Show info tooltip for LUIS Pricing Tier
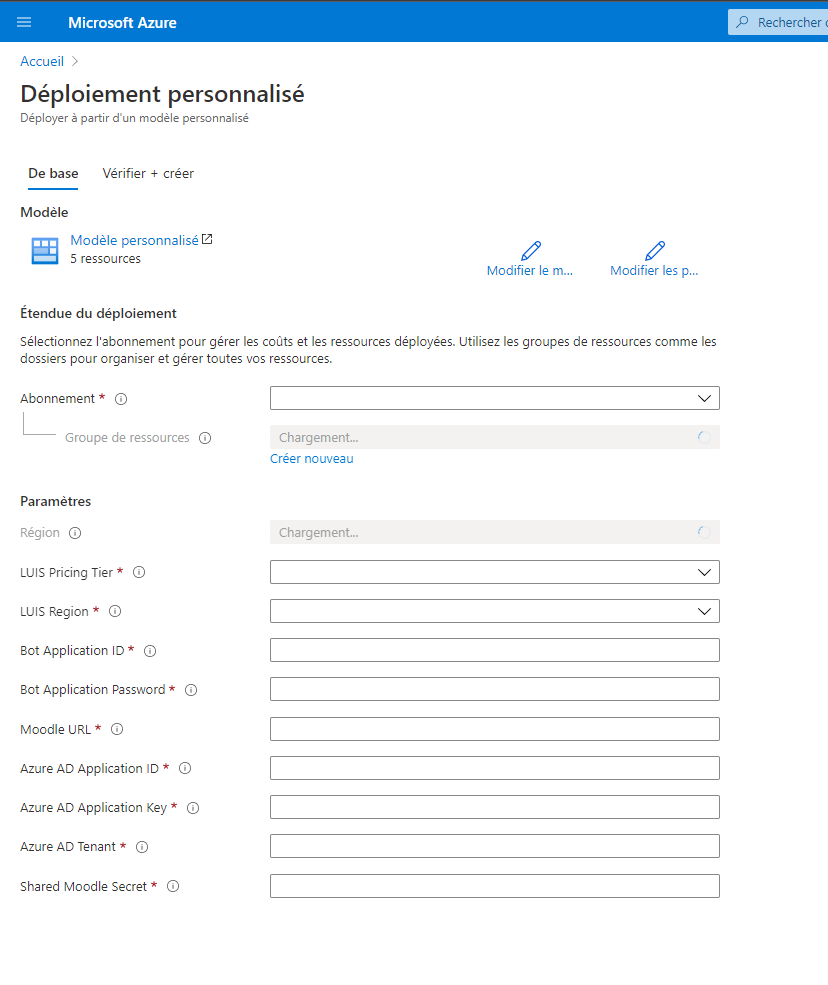The width and height of the screenshot is (828, 985). (x=139, y=572)
